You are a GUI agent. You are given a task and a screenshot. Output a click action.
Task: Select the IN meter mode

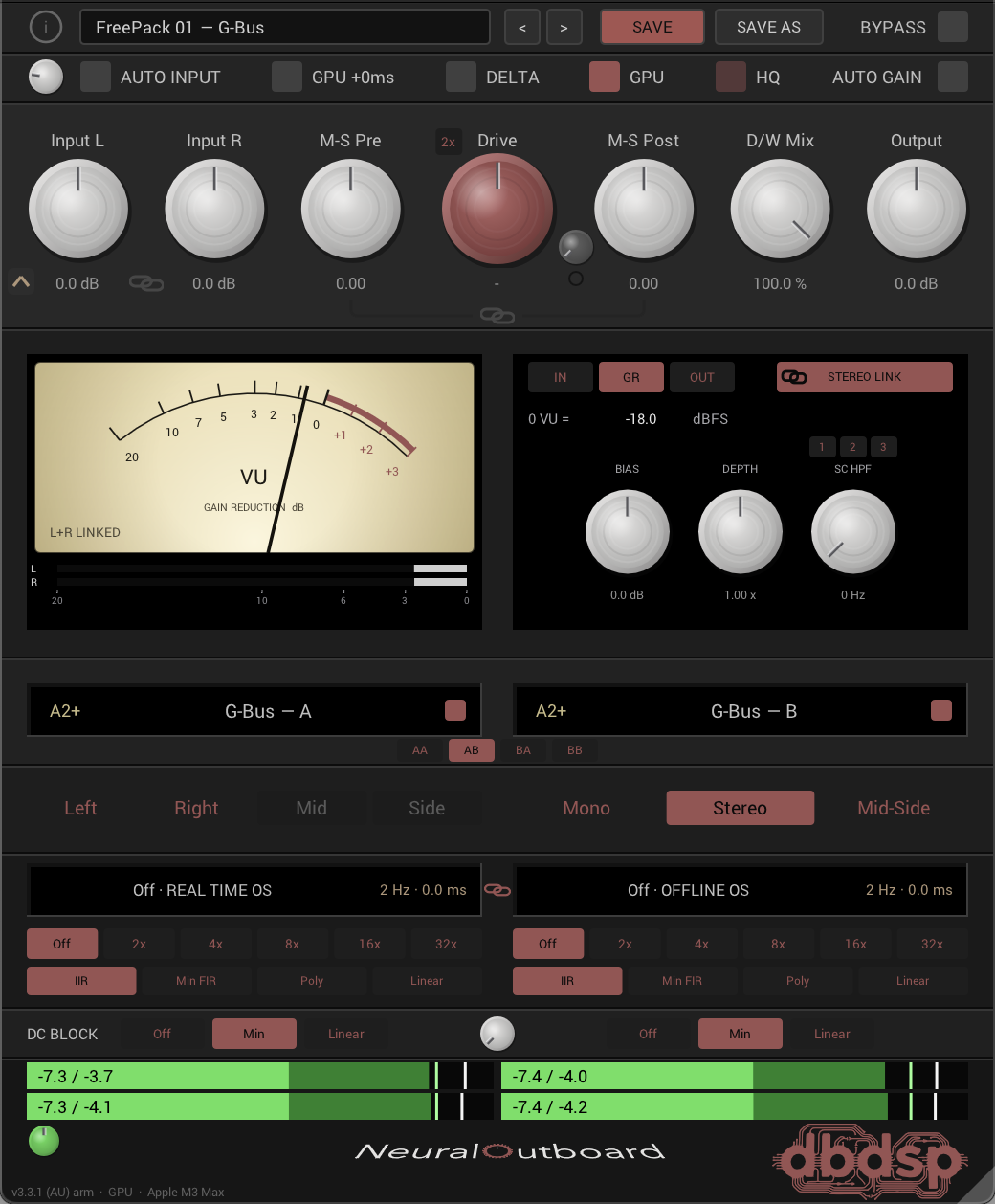(x=561, y=377)
